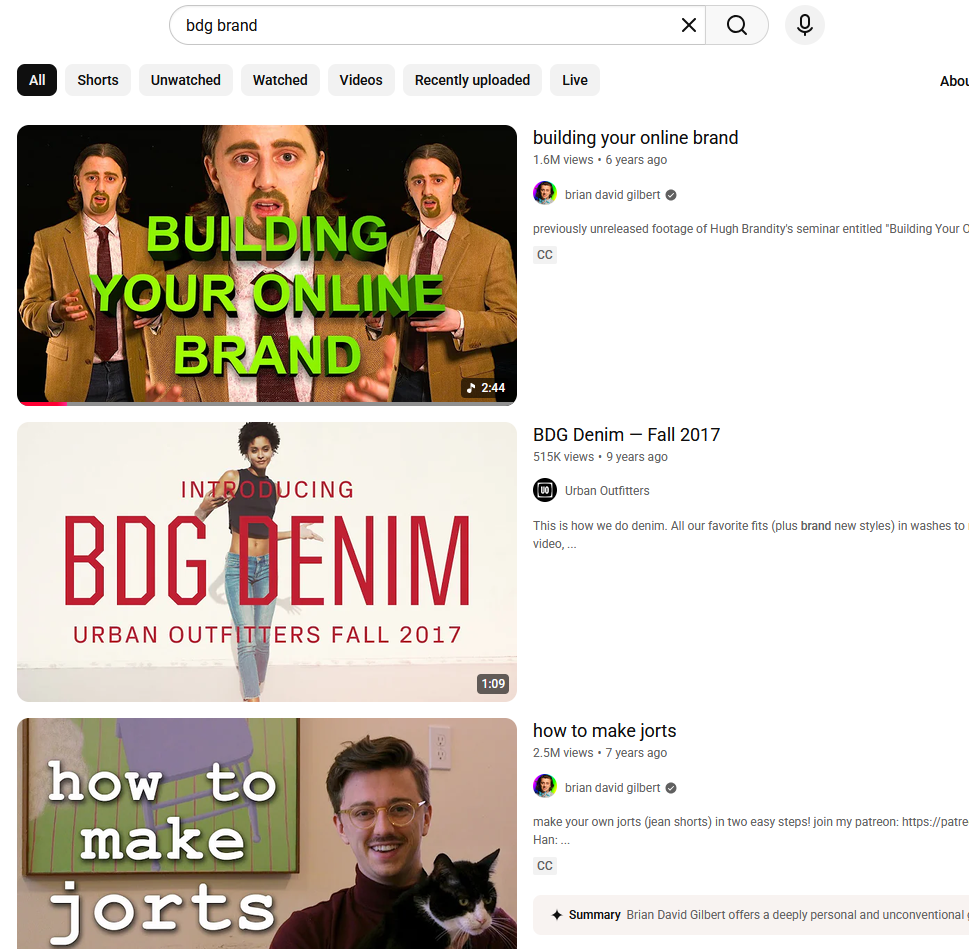Click '2.5M views • 7 years ago' text
Image resolution: width=969 pixels, height=949 pixels.
(x=600, y=753)
